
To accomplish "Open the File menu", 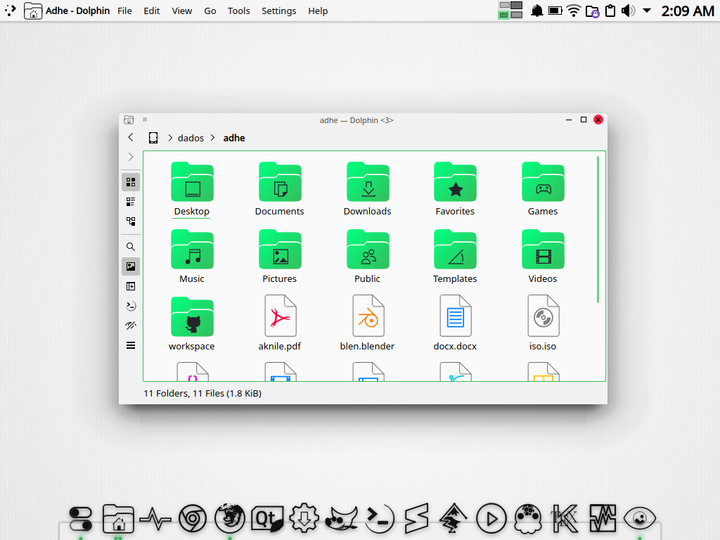I will [124, 11].
